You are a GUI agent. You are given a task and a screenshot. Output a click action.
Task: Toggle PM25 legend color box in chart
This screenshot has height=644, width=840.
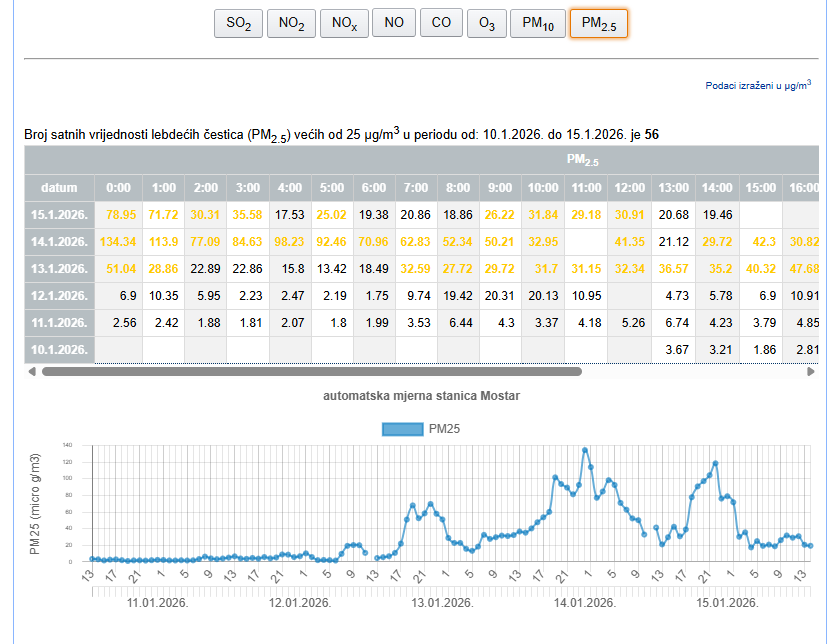402,429
